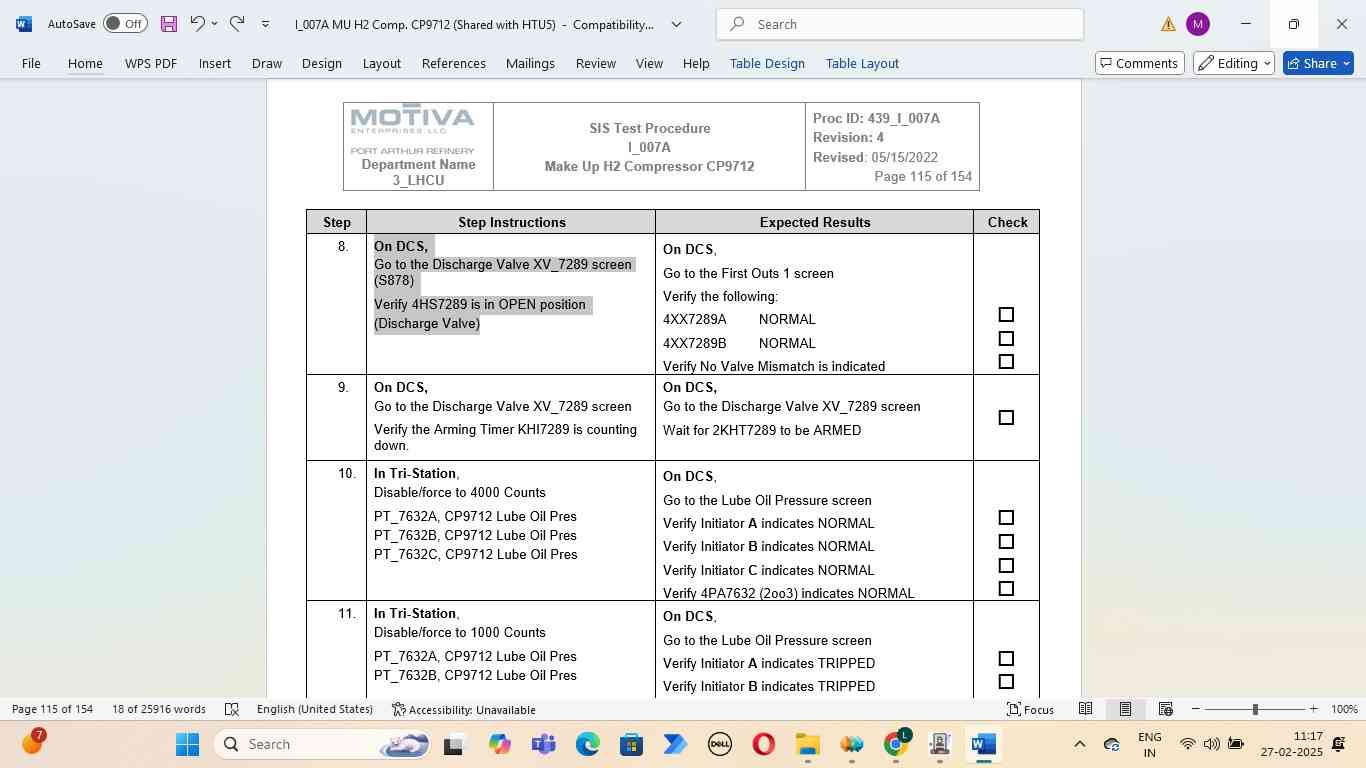Open zoom dialog via 100% level
The width and height of the screenshot is (1366, 768).
click(1344, 709)
